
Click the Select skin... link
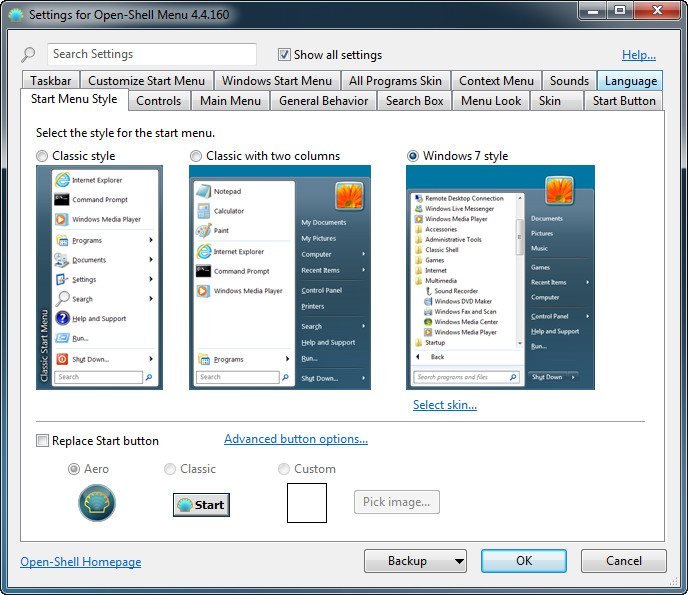[445, 405]
